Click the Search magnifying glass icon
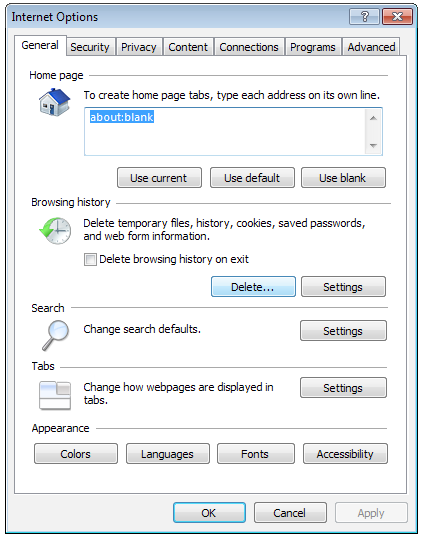 (55, 335)
